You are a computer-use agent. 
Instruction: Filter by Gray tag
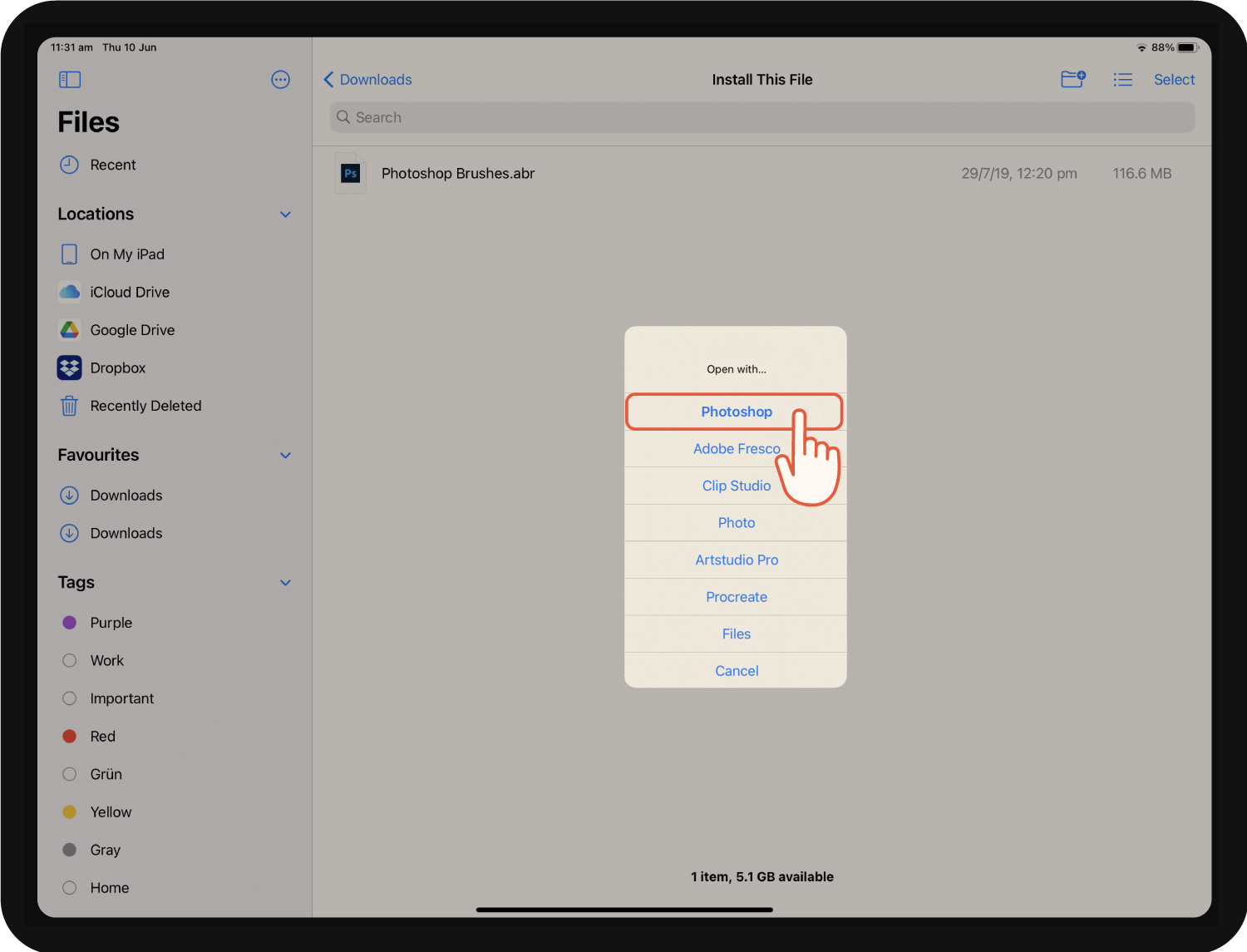[91, 850]
